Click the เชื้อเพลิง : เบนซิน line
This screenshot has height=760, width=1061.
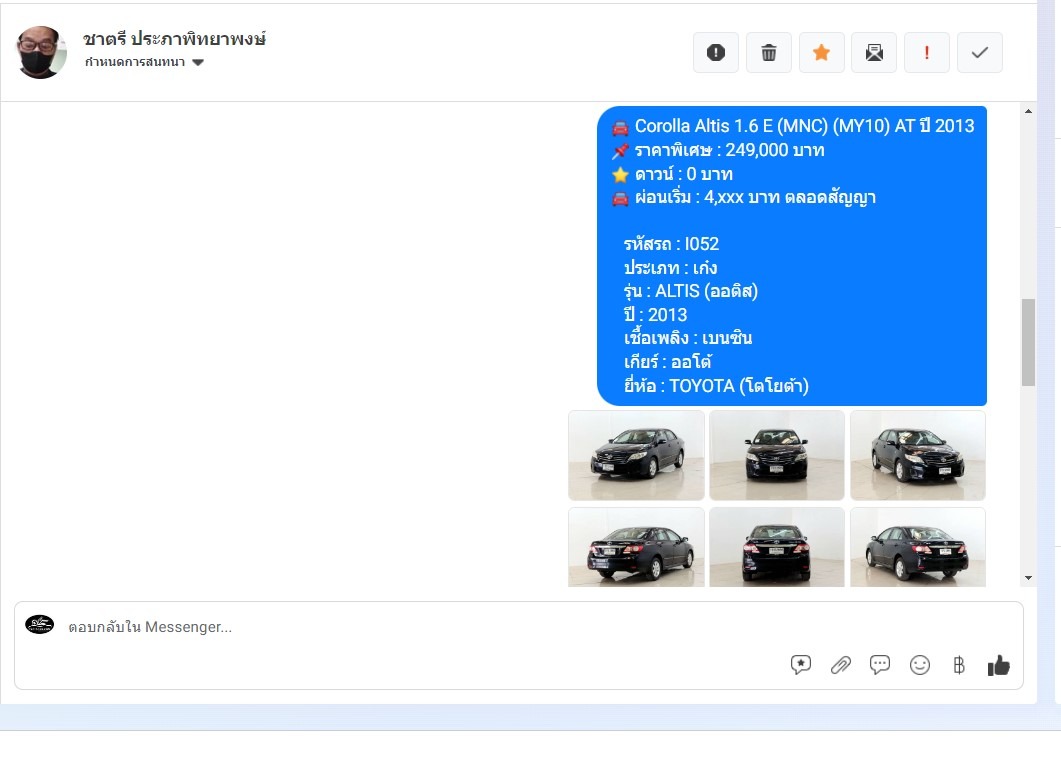687,338
